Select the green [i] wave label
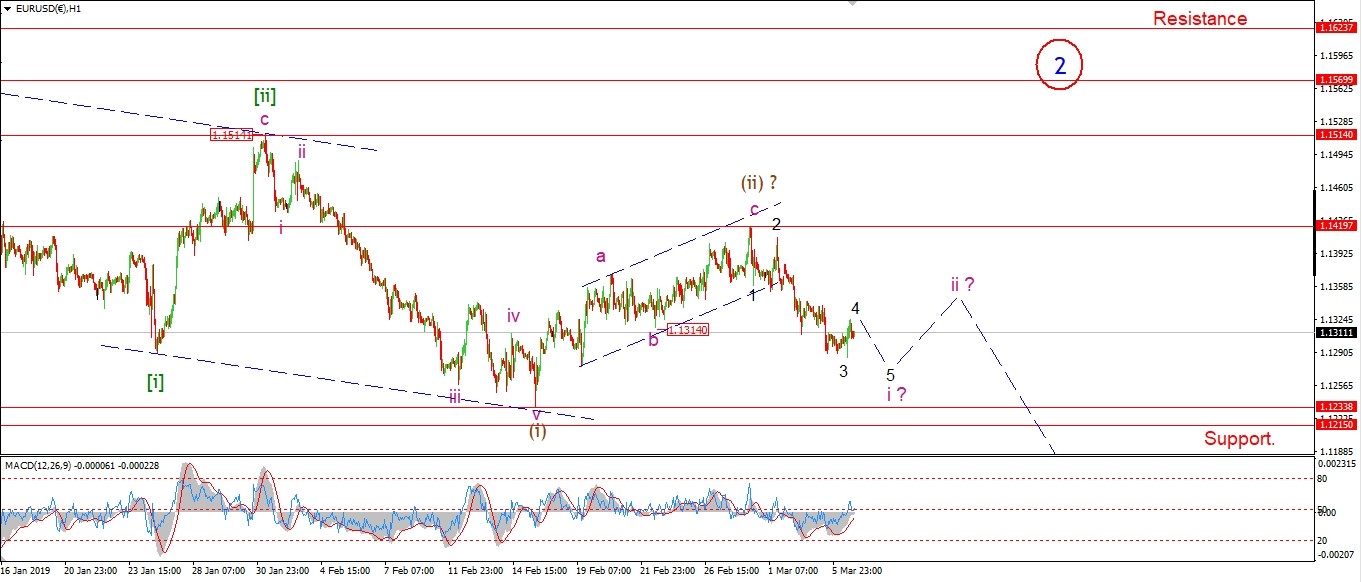This screenshot has height=582, width=1362. point(156,381)
